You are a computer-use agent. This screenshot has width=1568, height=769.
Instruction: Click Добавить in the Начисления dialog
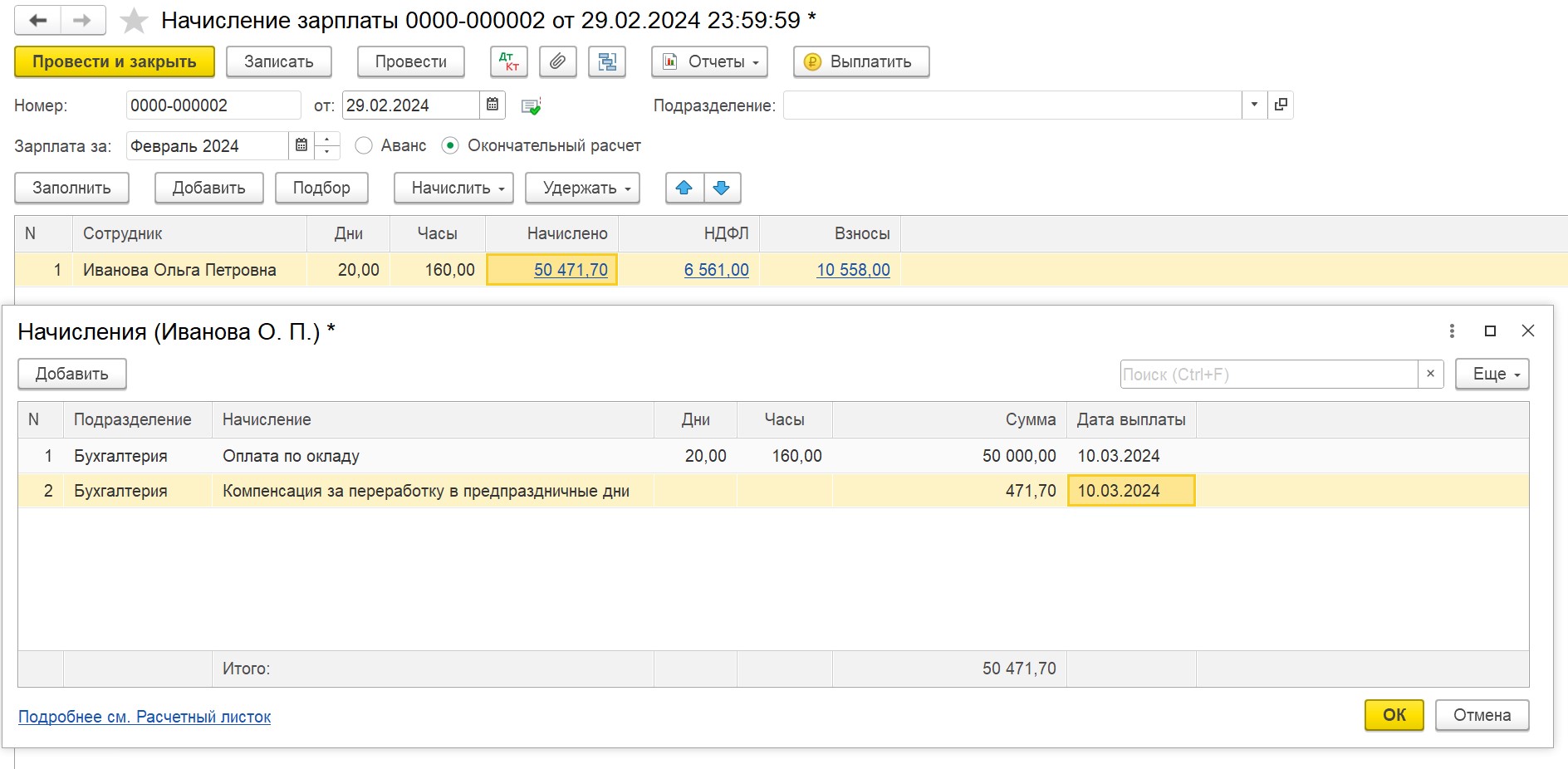point(72,374)
